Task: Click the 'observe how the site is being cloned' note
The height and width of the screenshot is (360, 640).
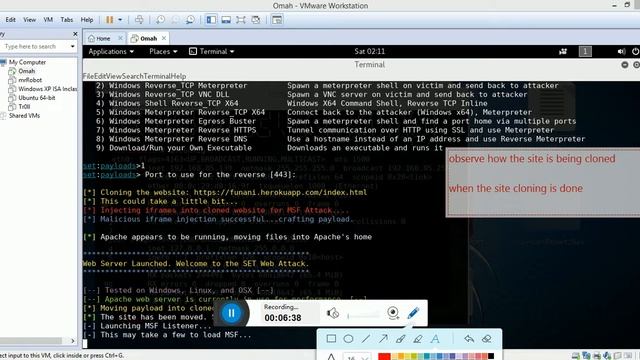Action: pos(532,159)
